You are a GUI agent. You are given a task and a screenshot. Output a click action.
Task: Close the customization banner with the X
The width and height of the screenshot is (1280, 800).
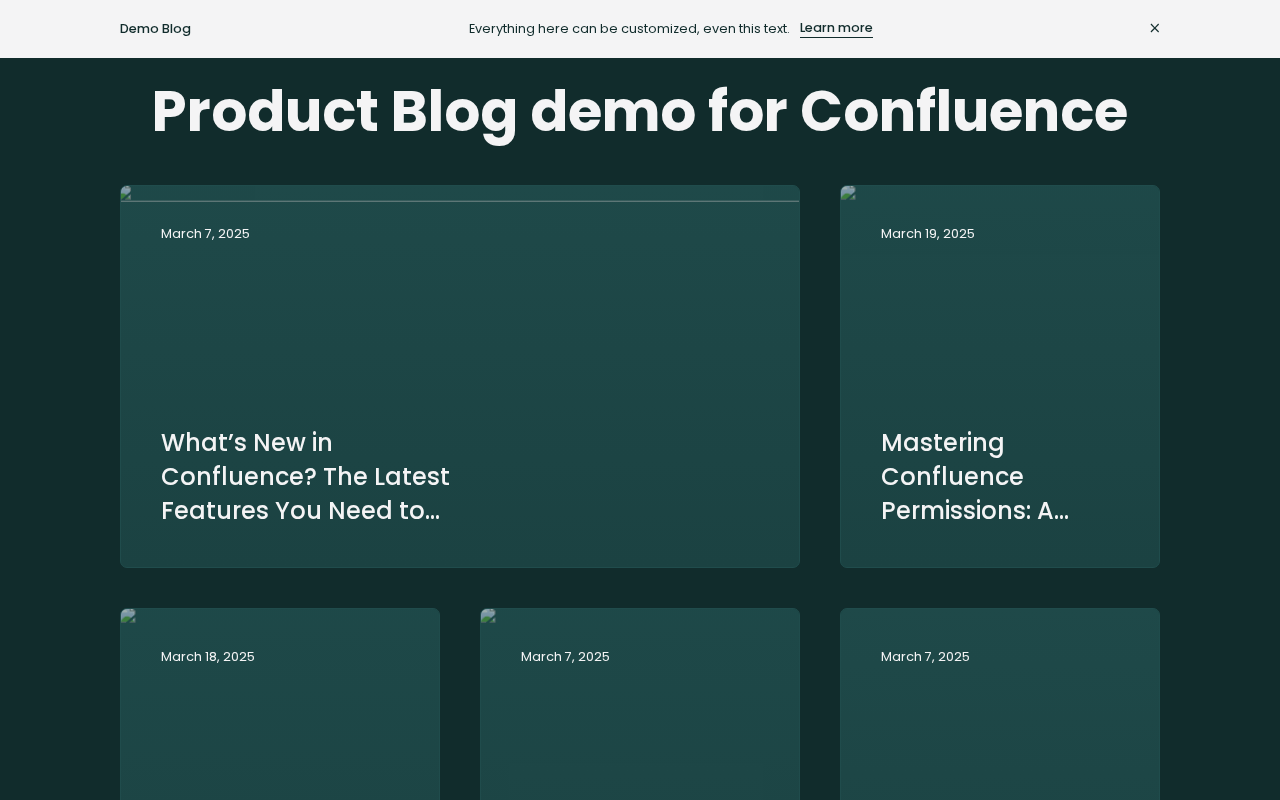(1155, 28)
